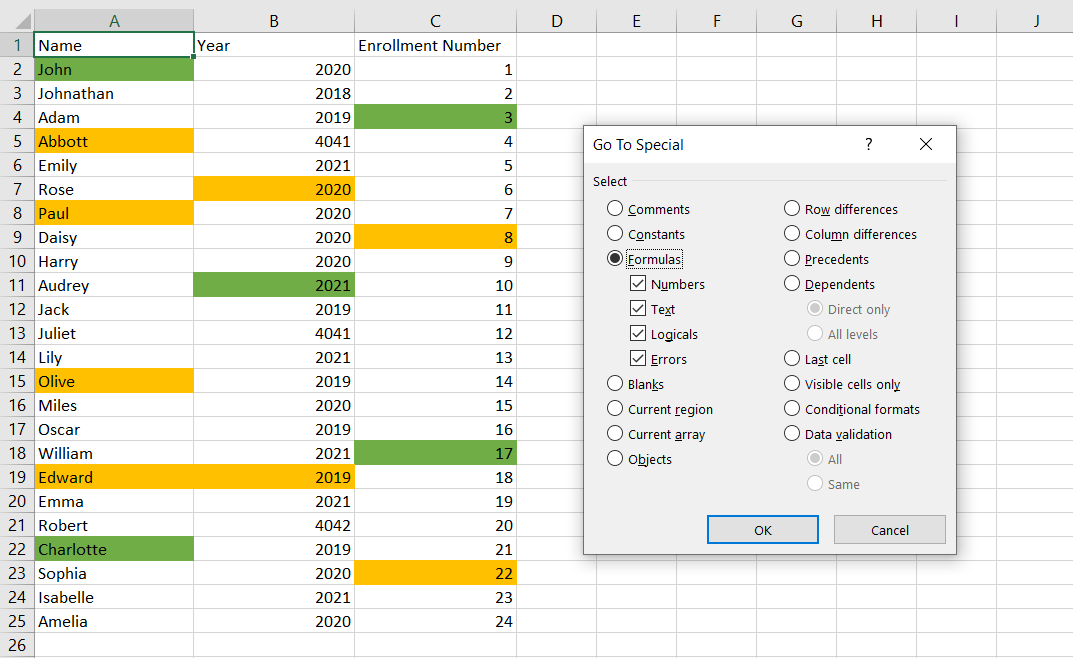
Task: Click the Name header cell
Action: tap(114, 45)
